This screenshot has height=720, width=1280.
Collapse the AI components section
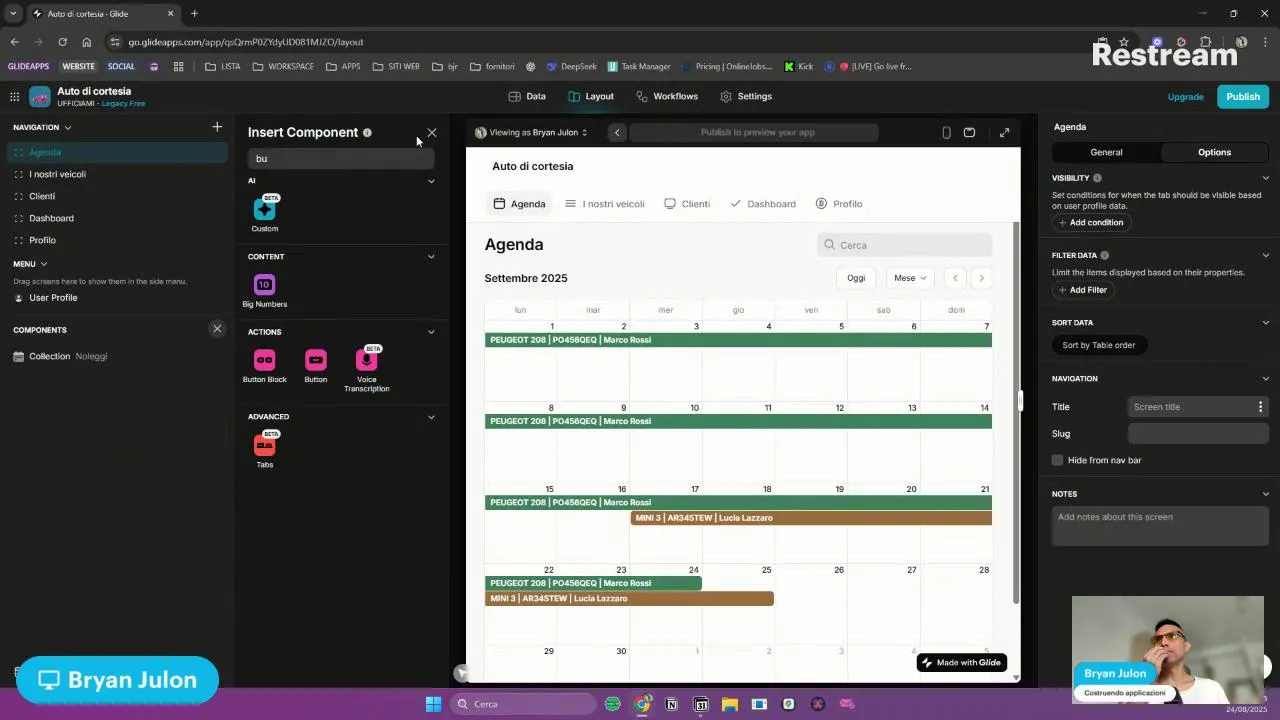click(x=431, y=181)
